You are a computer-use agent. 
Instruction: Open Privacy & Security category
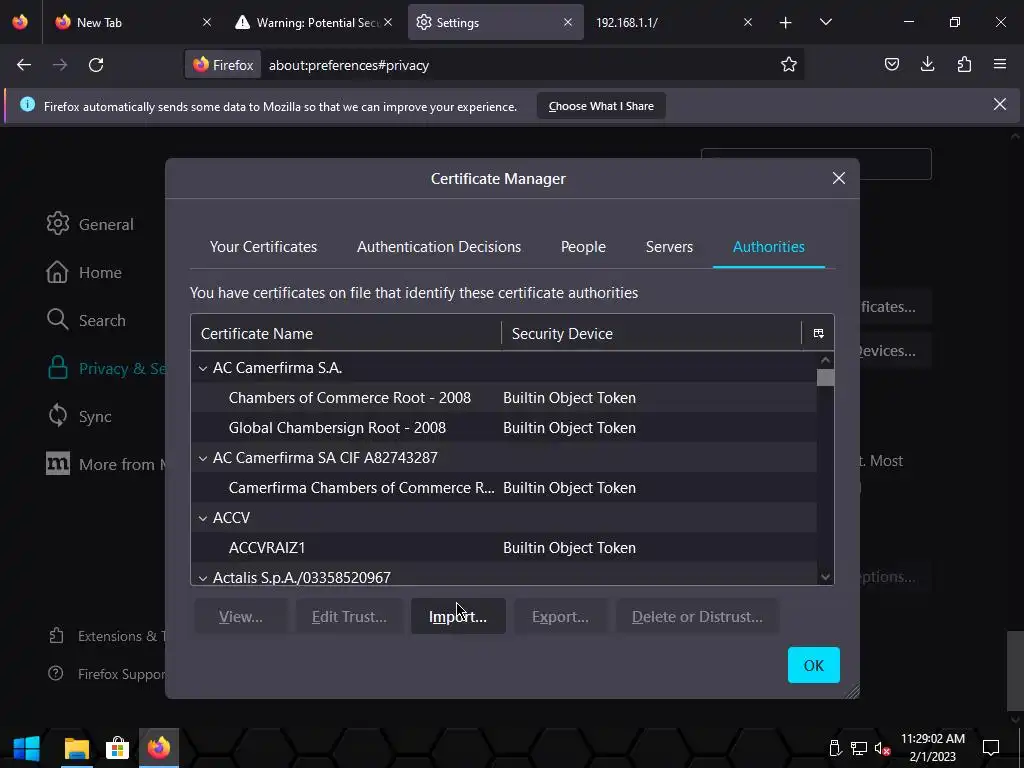(106, 368)
